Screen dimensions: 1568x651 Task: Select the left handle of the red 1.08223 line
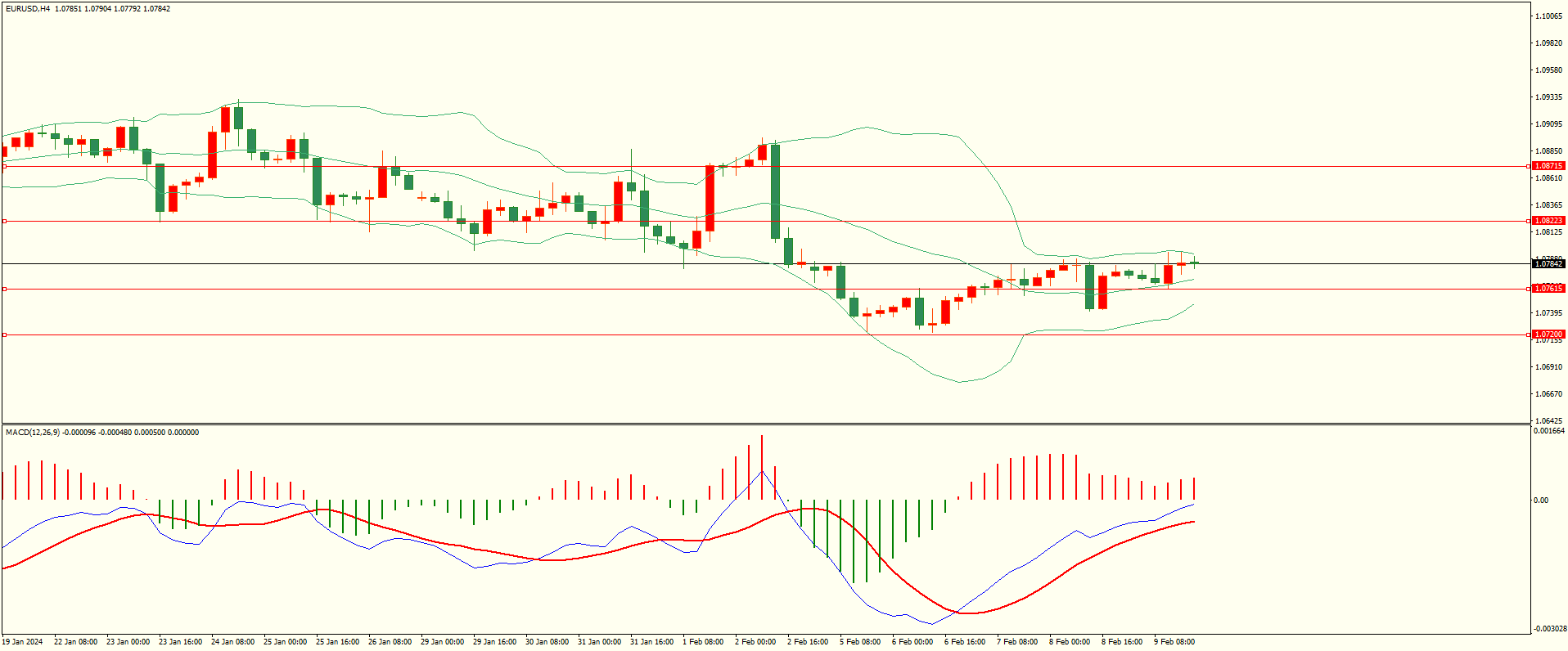4,221
